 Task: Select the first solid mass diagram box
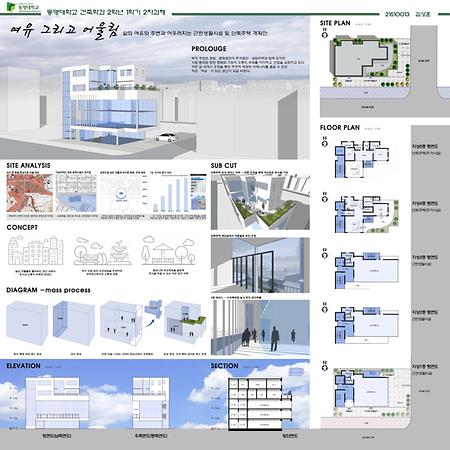point(27,323)
